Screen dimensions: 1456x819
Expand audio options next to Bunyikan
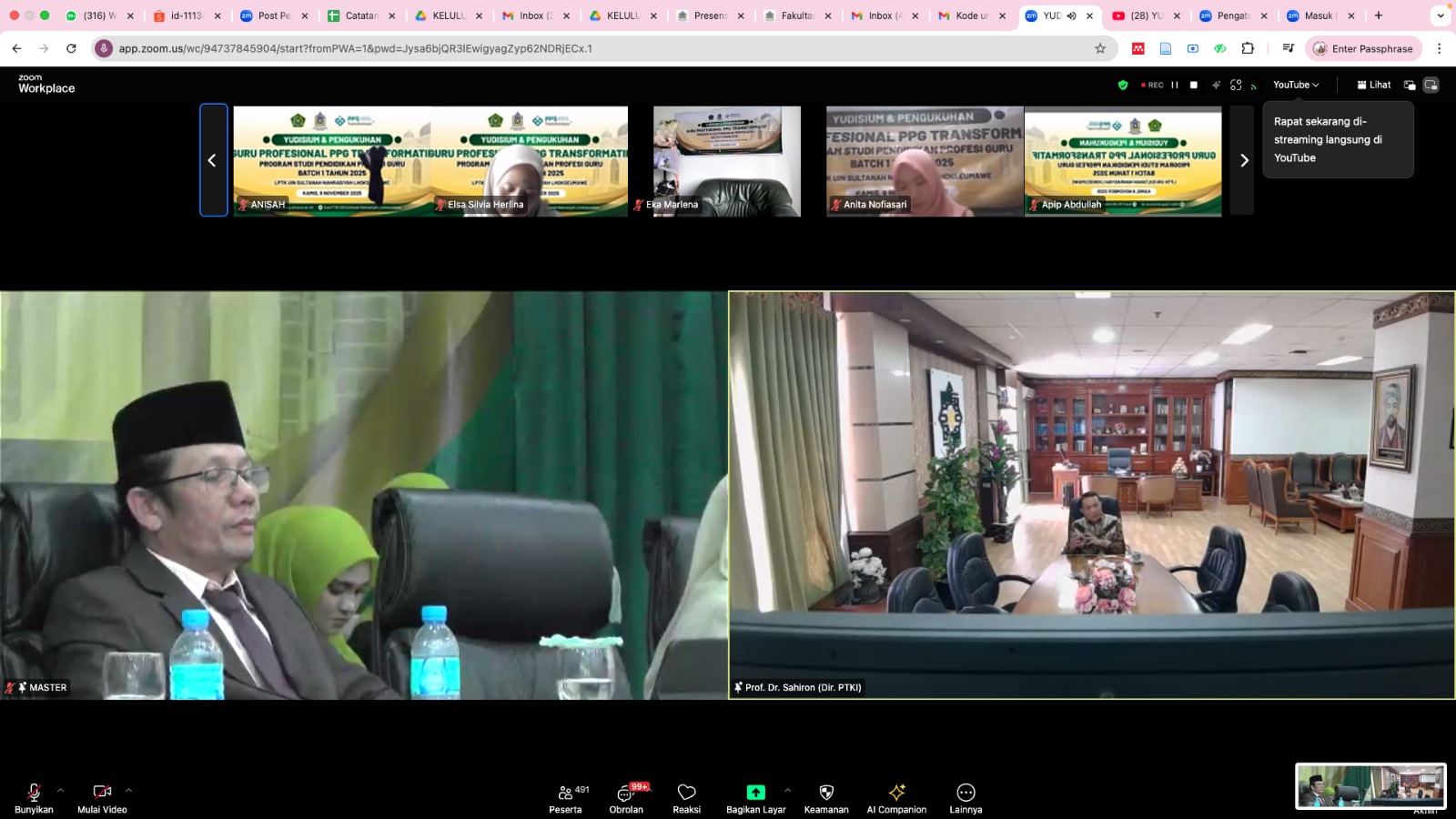[61, 790]
